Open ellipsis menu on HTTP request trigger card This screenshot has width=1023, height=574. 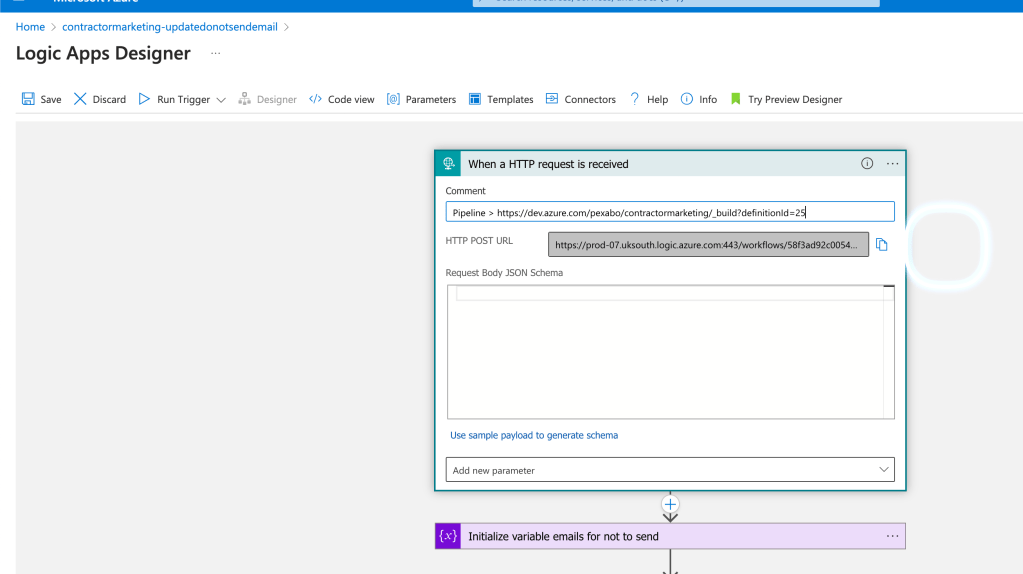point(893,164)
